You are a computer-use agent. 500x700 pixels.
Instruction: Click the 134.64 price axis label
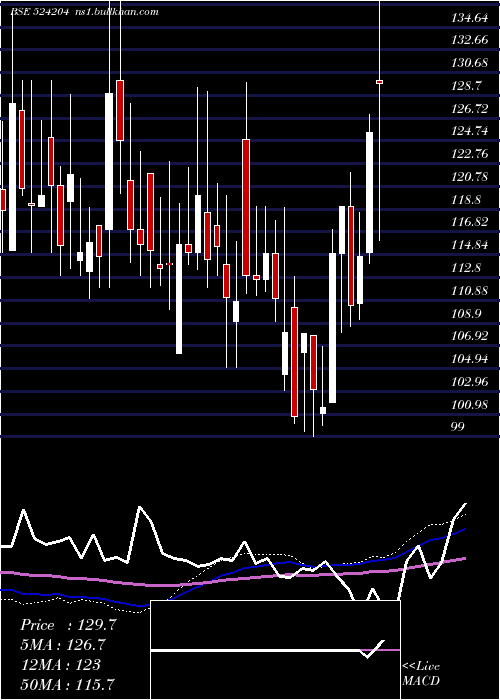pos(470,18)
